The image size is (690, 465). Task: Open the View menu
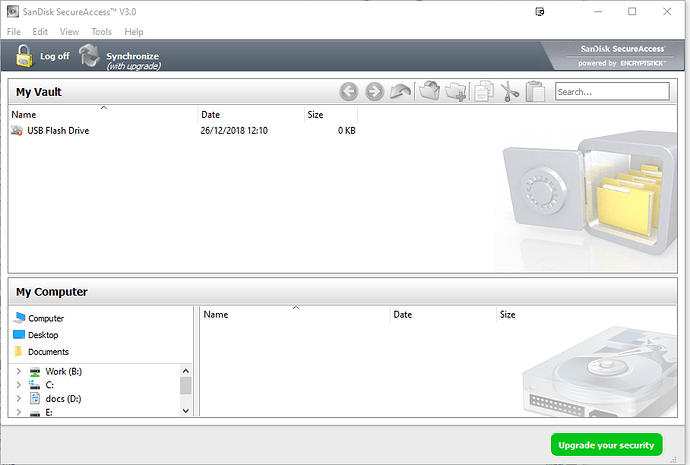[70, 32]
